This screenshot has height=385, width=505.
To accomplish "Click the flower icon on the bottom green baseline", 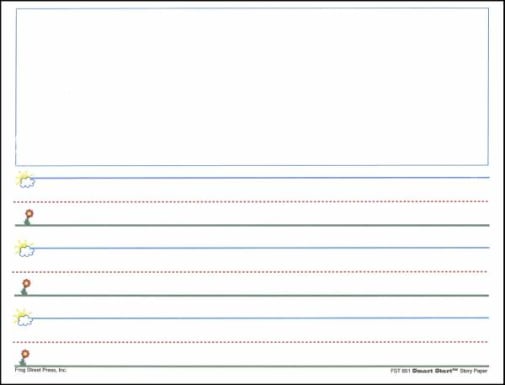I will click(24, 358).
